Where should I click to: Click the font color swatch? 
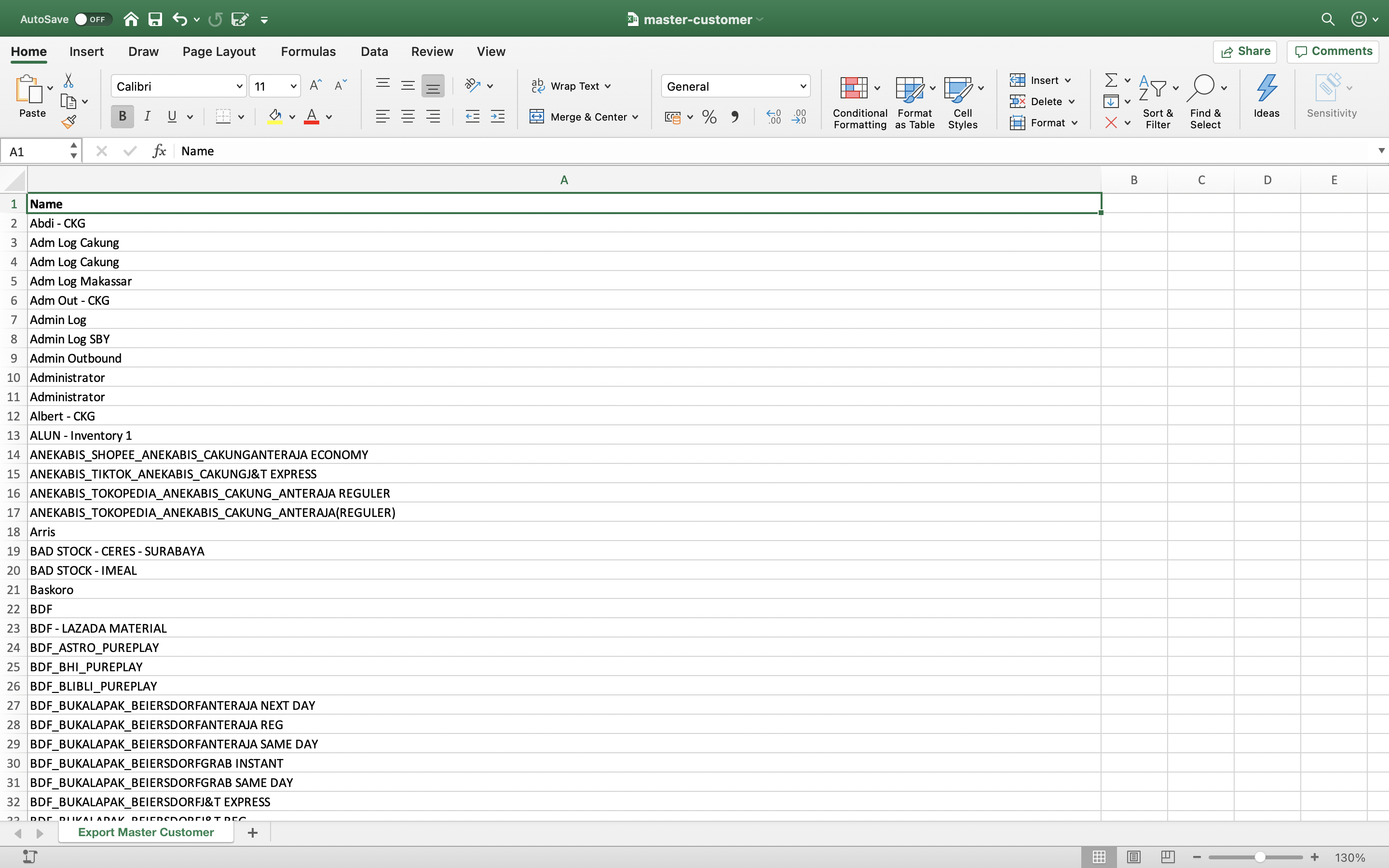click(310, 117)
